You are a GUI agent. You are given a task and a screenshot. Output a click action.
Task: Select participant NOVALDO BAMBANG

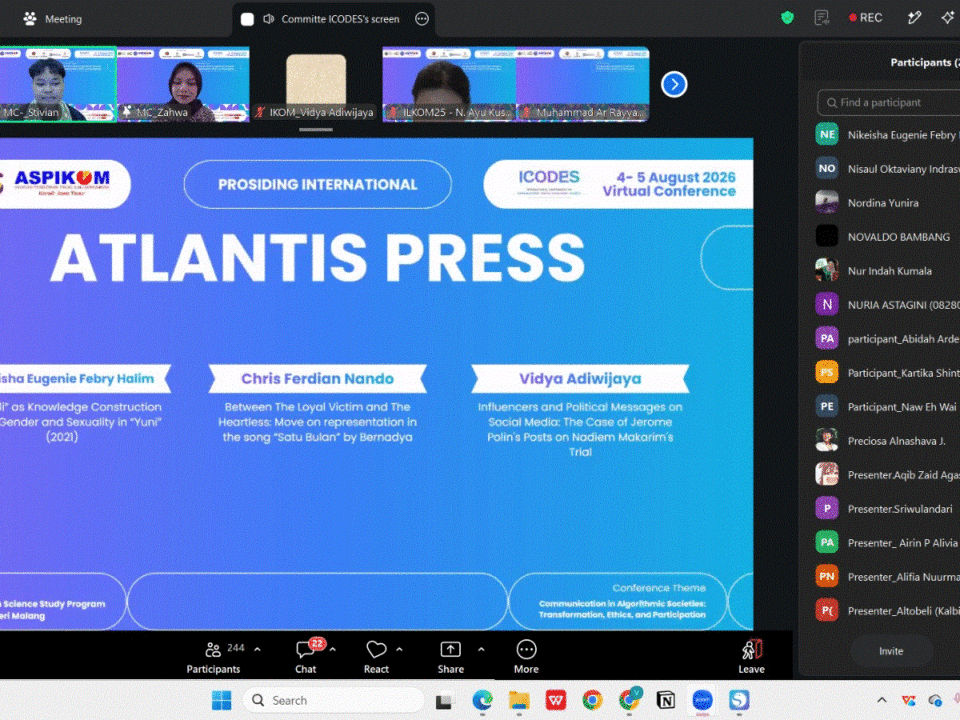coord(886,236)
